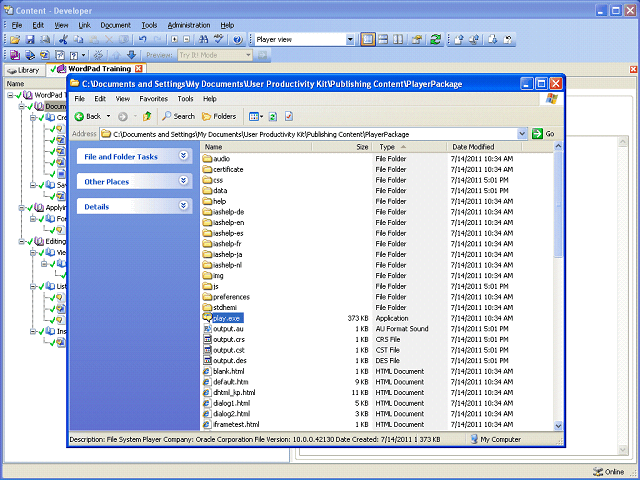Toggle the vertical split layout button
Image resolution: width=640 pixels, height=480 pixels.
(x=398, y=40)
